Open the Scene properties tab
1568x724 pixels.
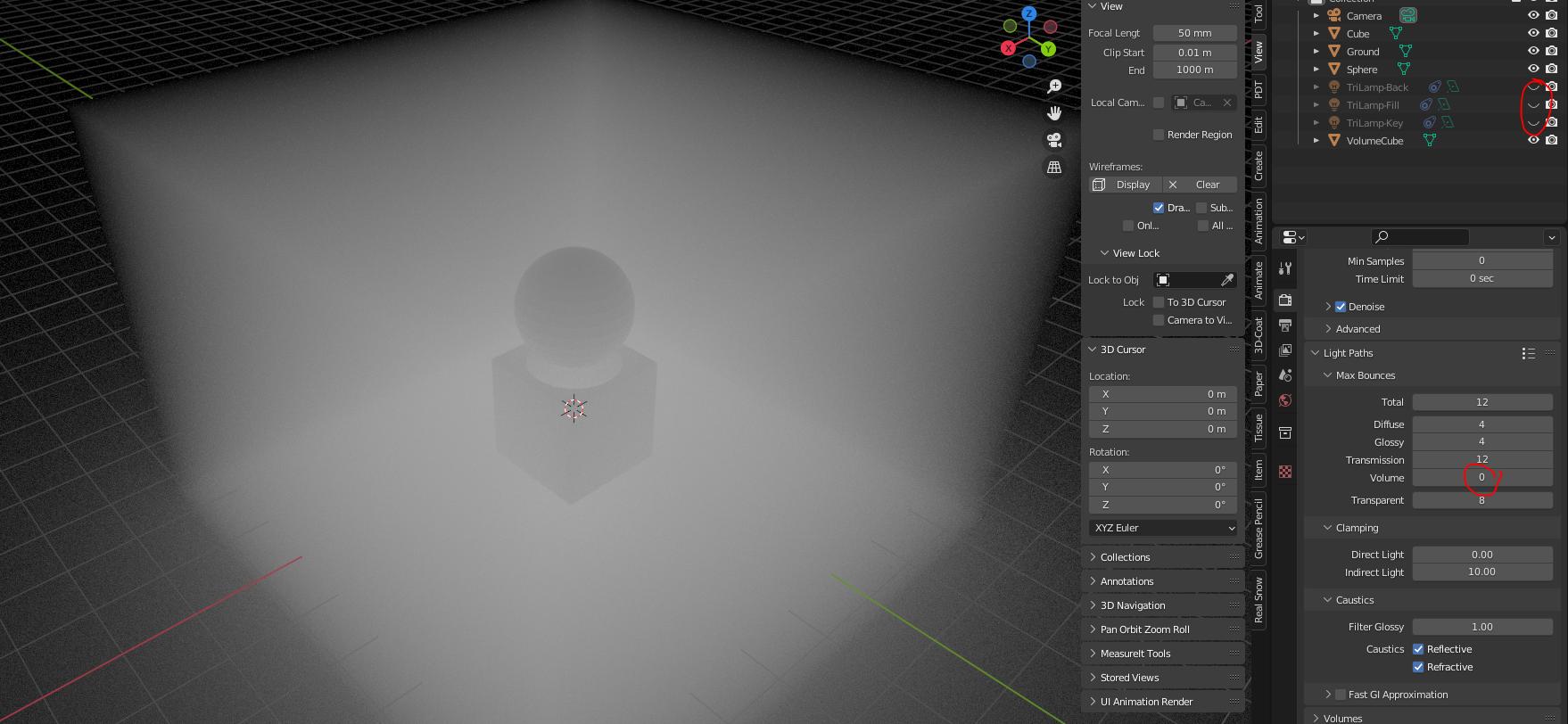tap(1285, 375)
